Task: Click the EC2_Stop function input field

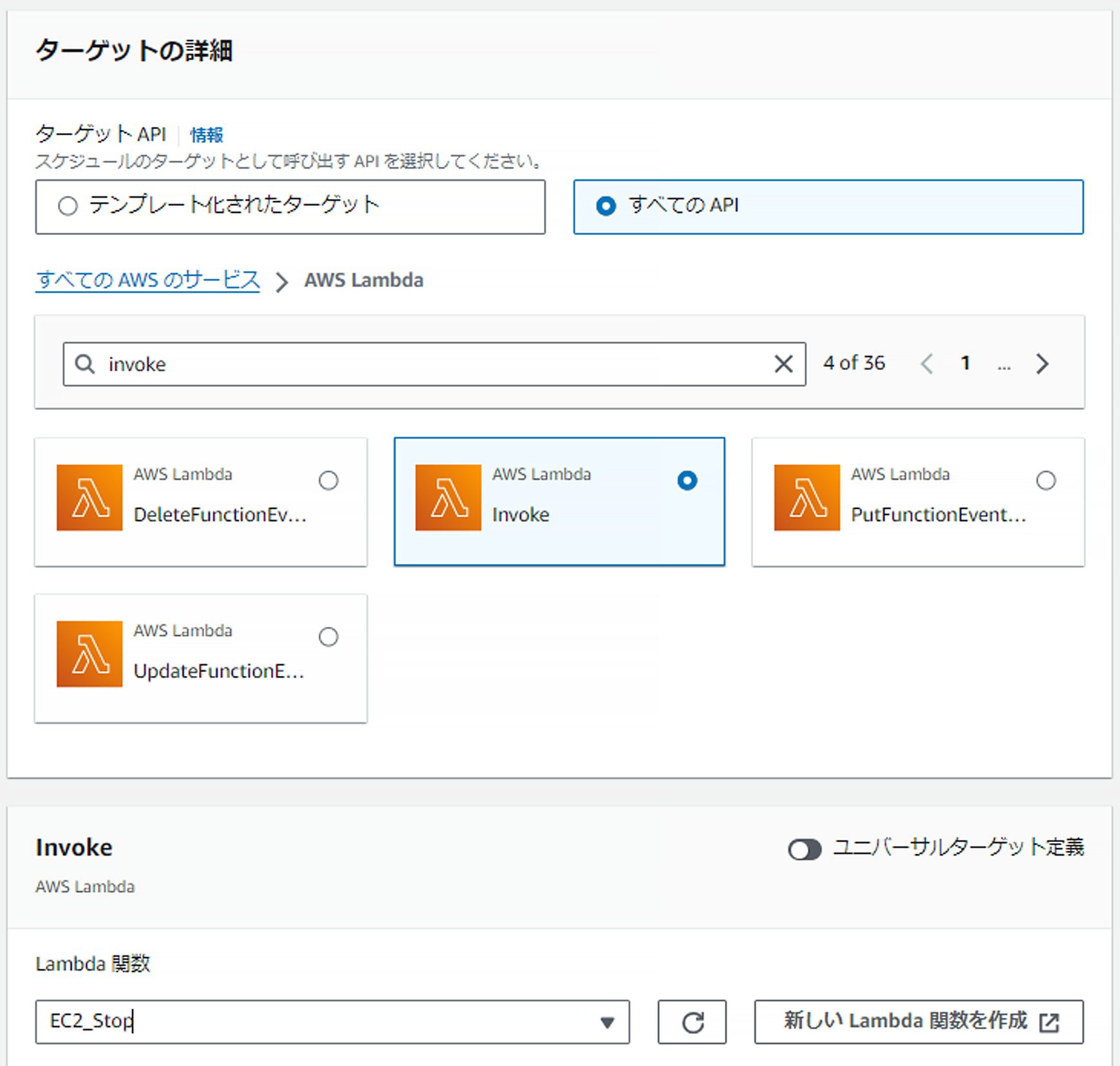Action: tap(333, 1022)
